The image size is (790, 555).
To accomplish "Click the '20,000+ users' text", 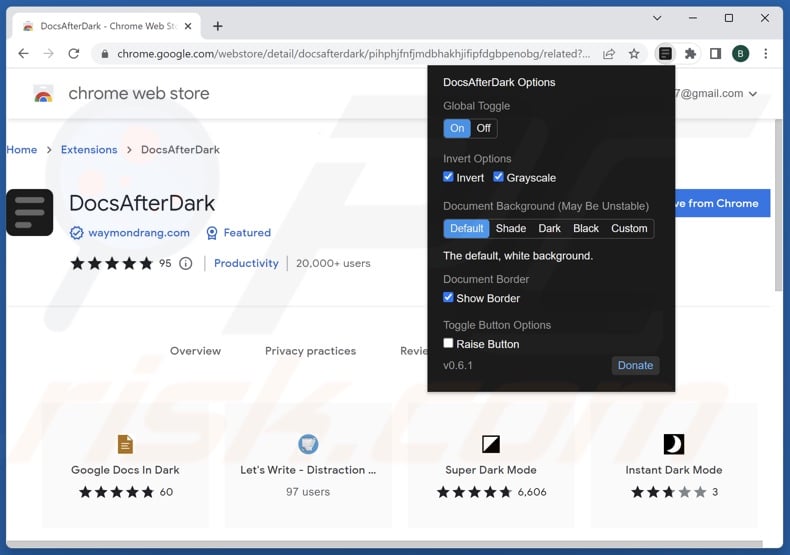I will click(333, 263).
